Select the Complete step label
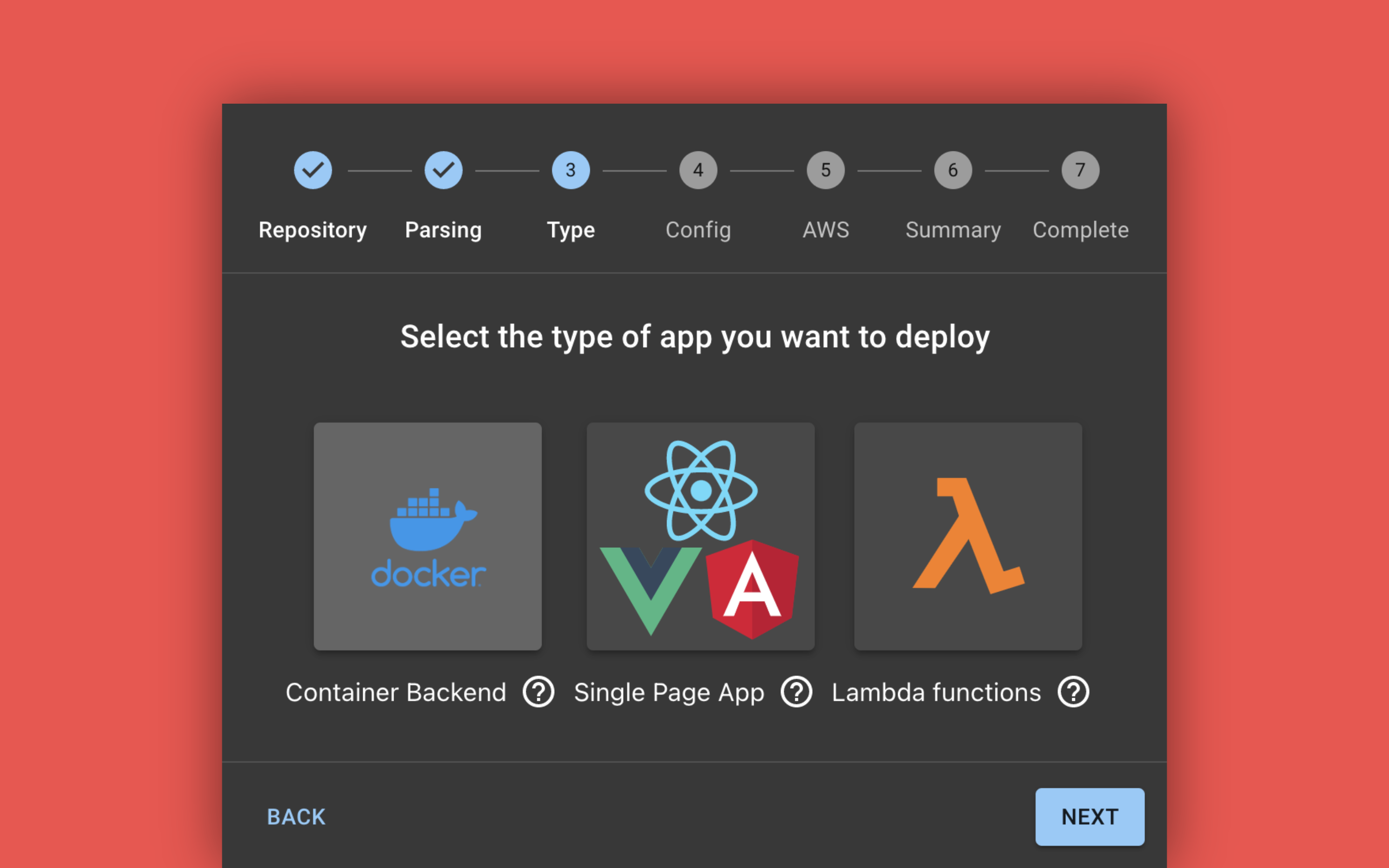Screen dimensions: 1389x868 click(x=1080, y=230)
